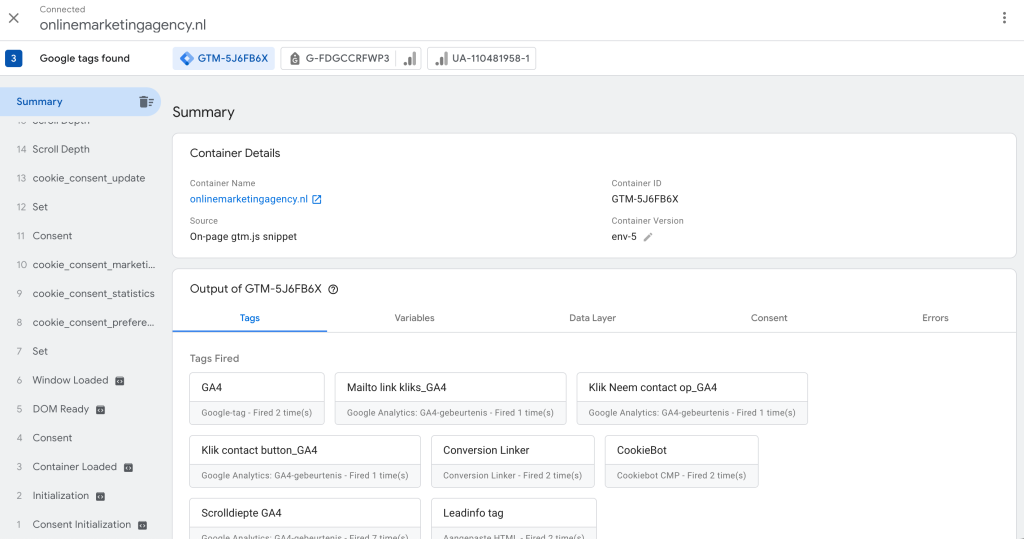
Task: Switch to the Variables tab
Action: (414, 318)
